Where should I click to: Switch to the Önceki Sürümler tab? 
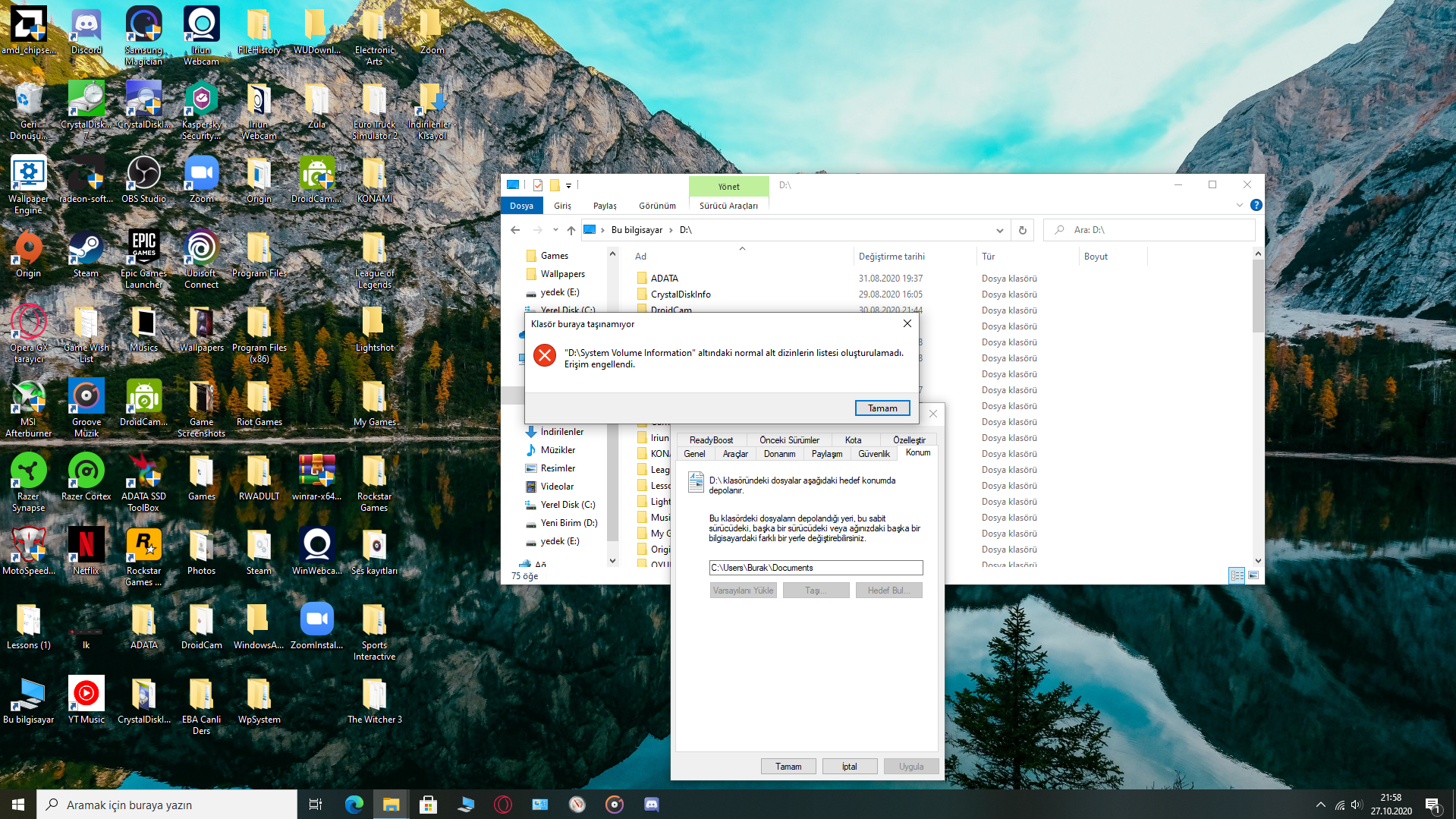[789, 440]
